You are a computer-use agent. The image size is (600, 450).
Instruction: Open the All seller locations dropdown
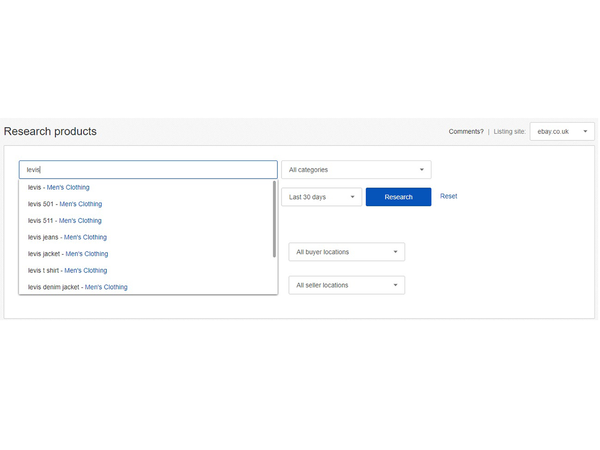tap(347, 285)
